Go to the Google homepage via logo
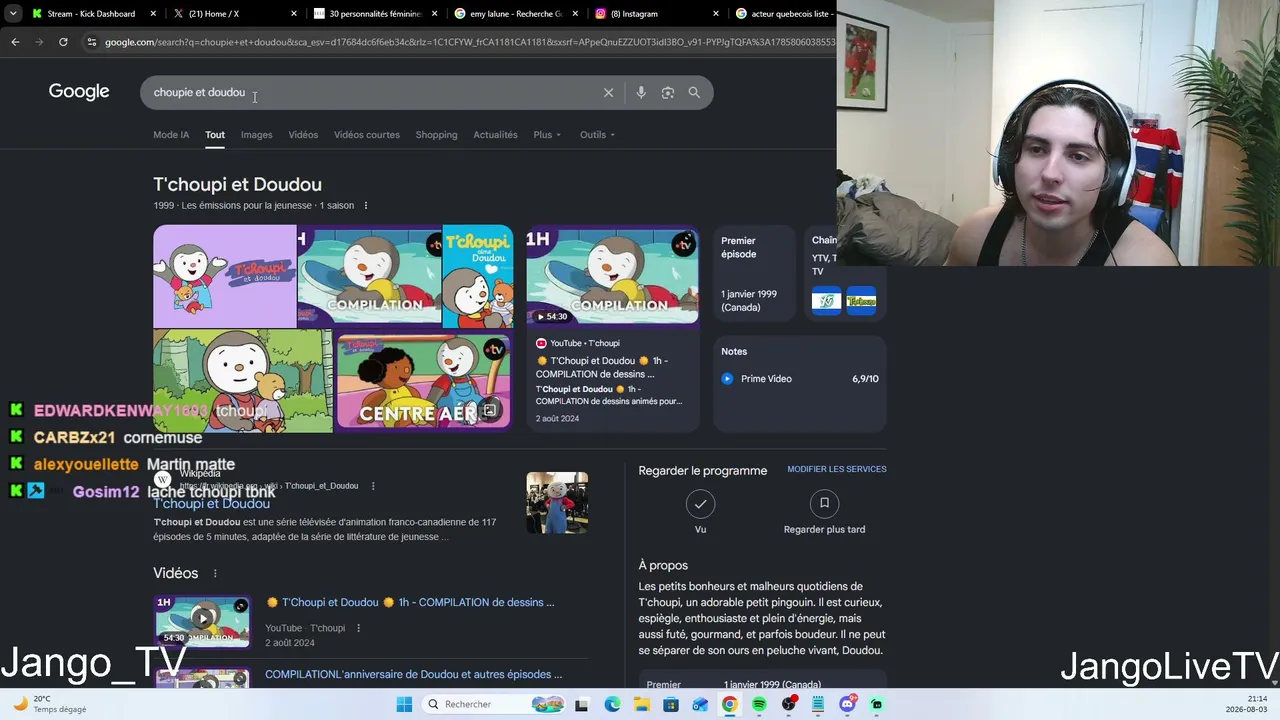Image resolution: width=1280 pixels, height=720 pixels. tap(79, 92)
